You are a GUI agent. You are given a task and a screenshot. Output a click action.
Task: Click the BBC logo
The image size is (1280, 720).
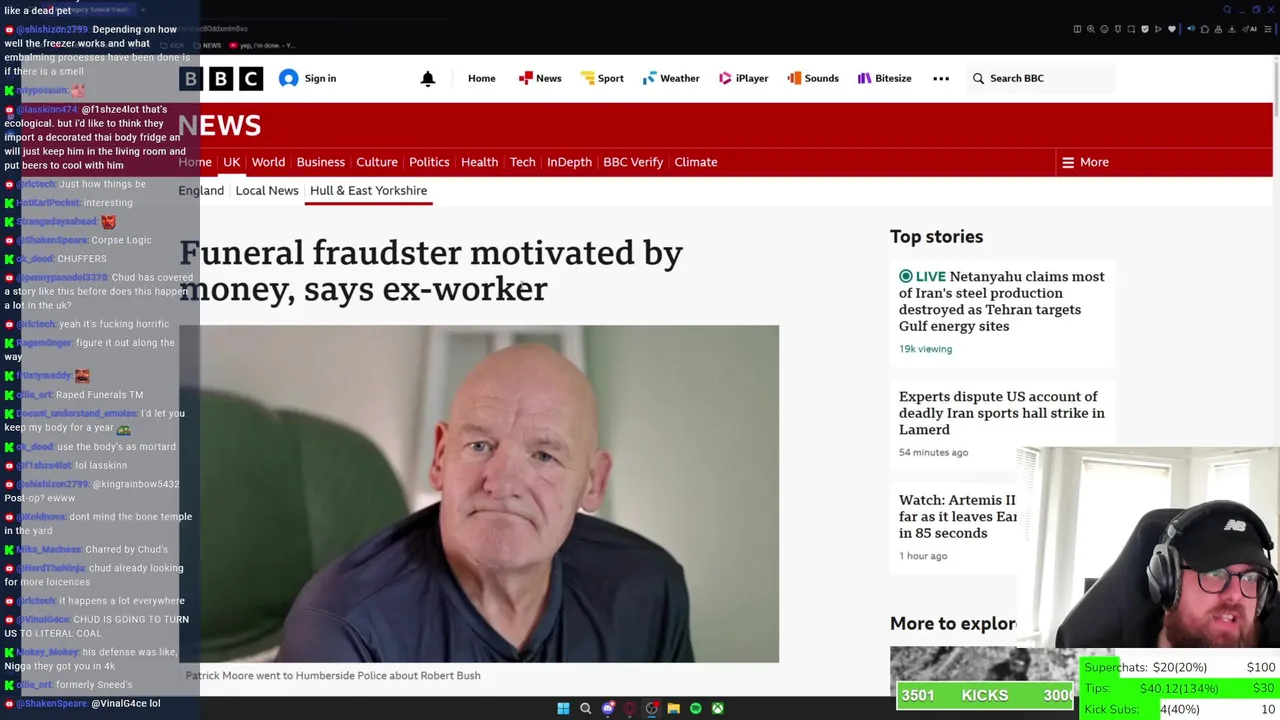click(222, 78)
